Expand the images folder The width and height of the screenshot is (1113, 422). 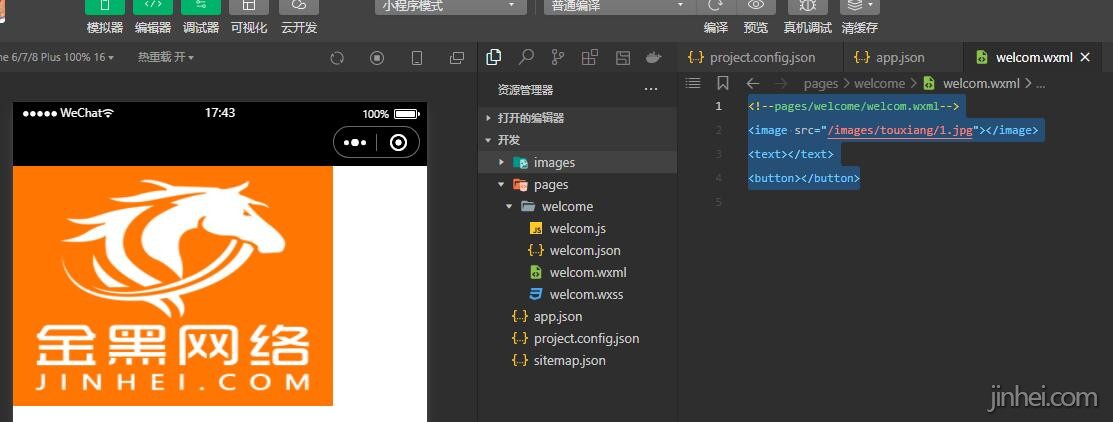tap(578, 162)
